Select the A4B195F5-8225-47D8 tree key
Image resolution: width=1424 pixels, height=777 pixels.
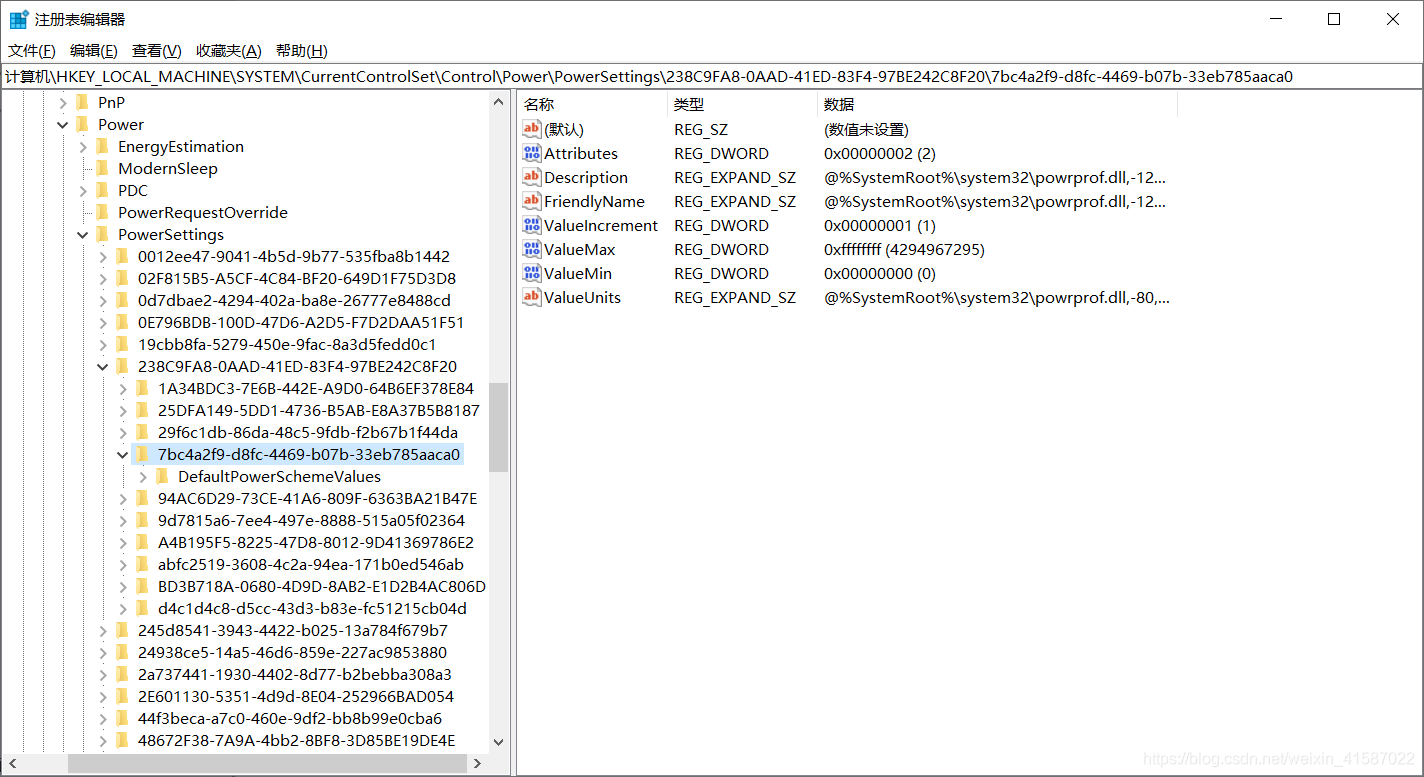coord(316,543)
